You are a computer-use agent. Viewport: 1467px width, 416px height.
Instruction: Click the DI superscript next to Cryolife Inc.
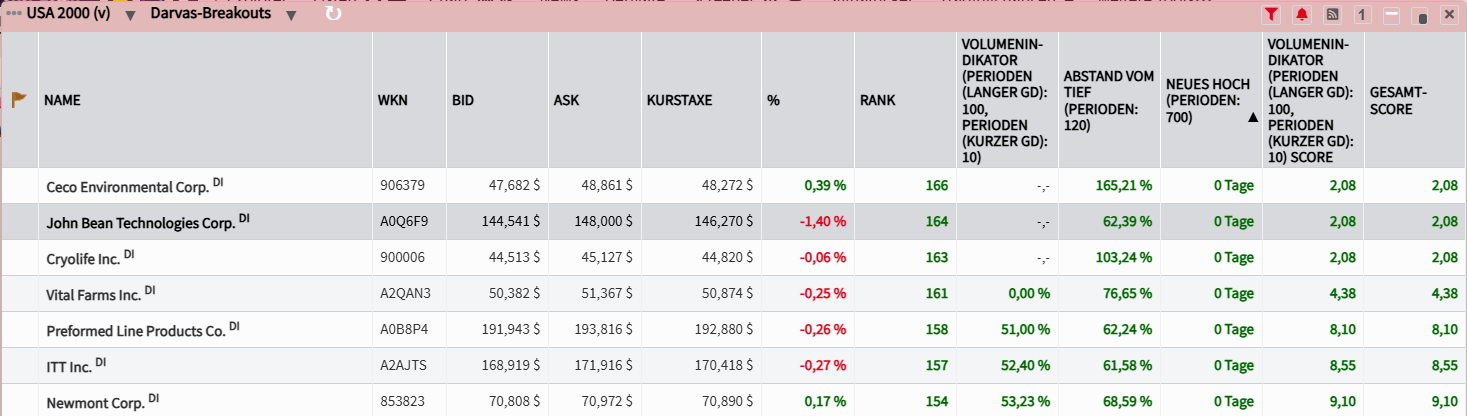(129, 254)
